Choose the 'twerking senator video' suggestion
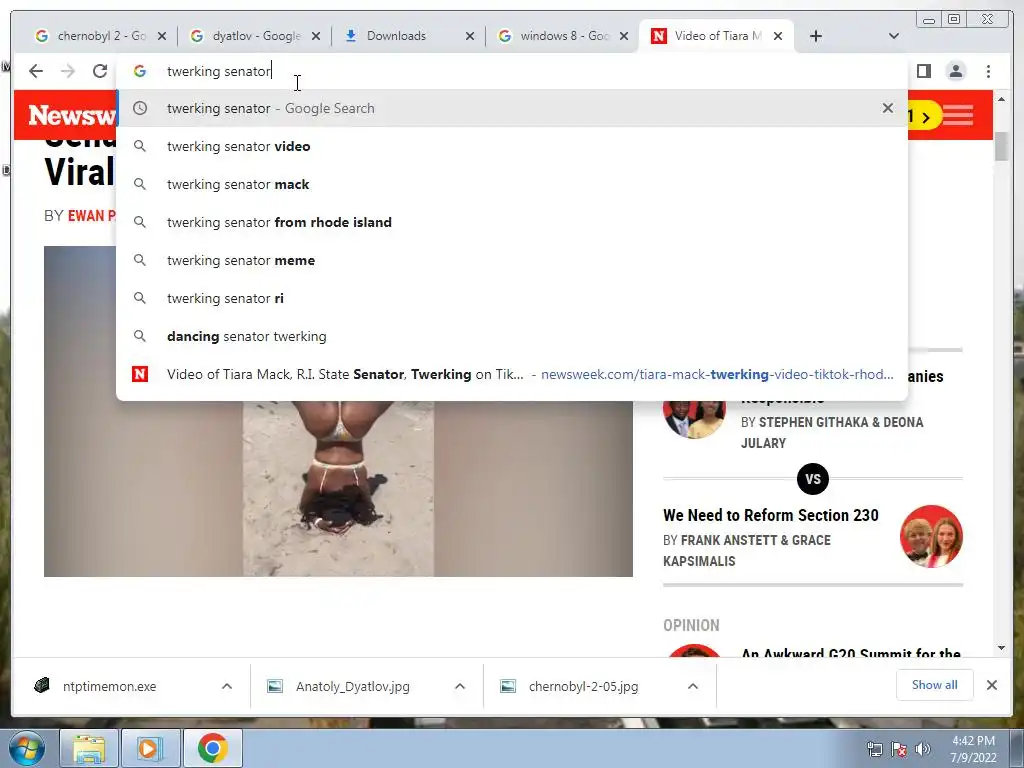 point(512,146)
